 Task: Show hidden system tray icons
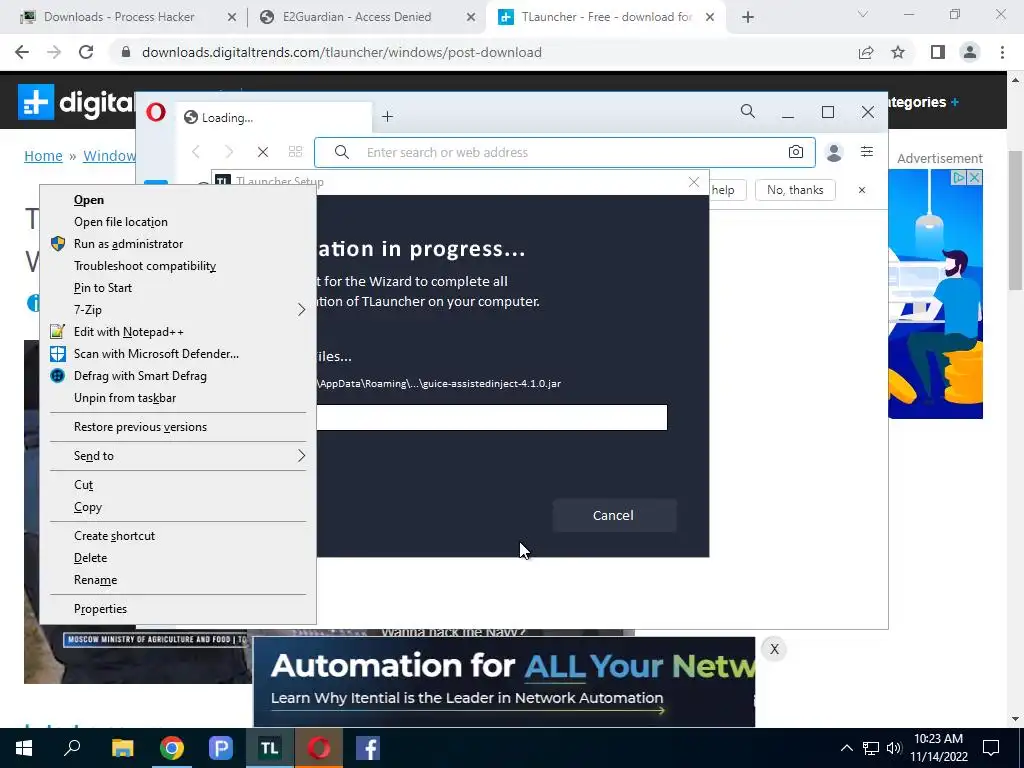(846, 748)
